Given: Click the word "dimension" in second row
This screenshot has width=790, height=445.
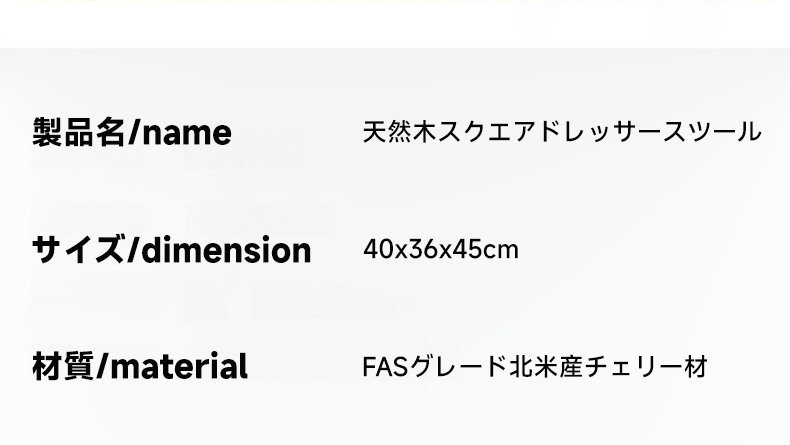Looking at the screenshot, I should click(x=226, y=249).
